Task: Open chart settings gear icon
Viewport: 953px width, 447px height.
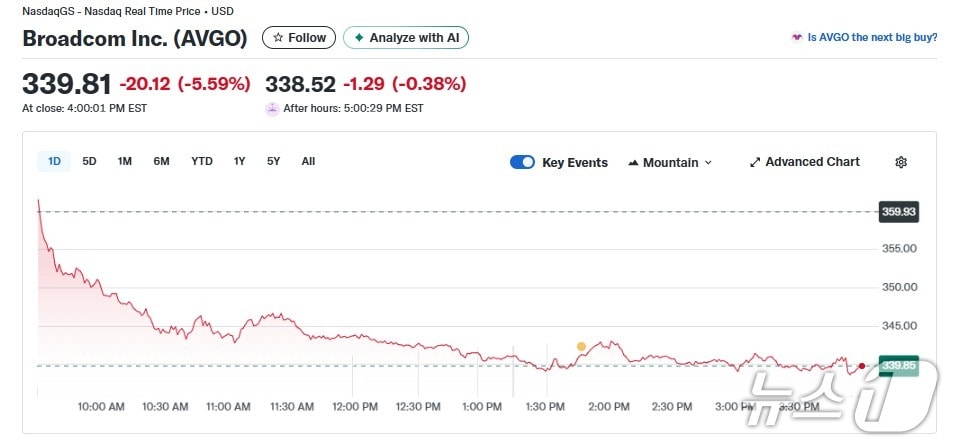Action: point(900,162)
